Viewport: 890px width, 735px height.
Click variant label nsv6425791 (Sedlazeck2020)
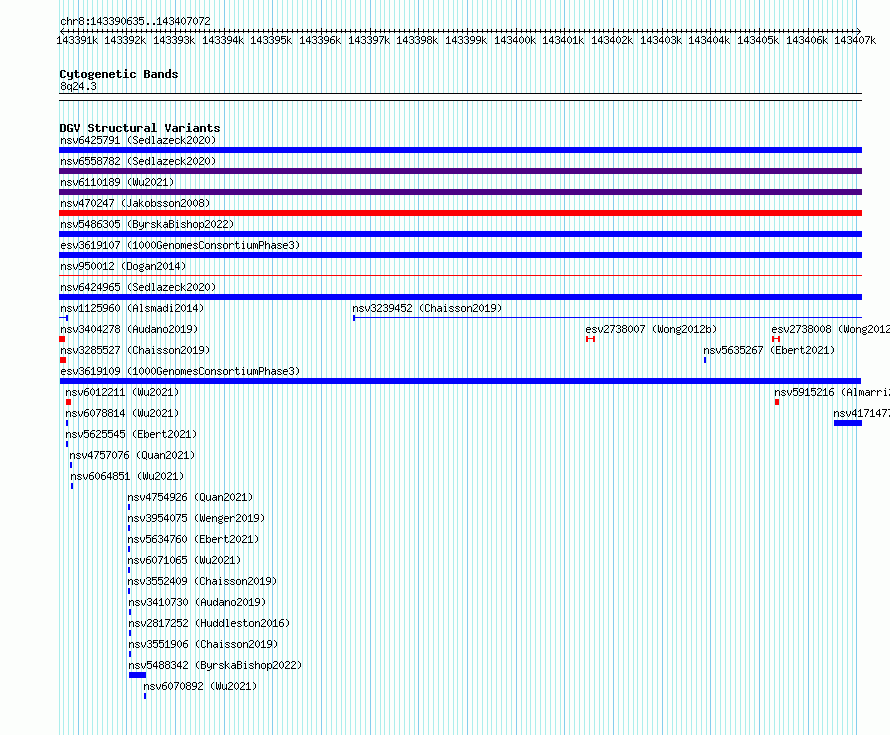tap(138, 140)
